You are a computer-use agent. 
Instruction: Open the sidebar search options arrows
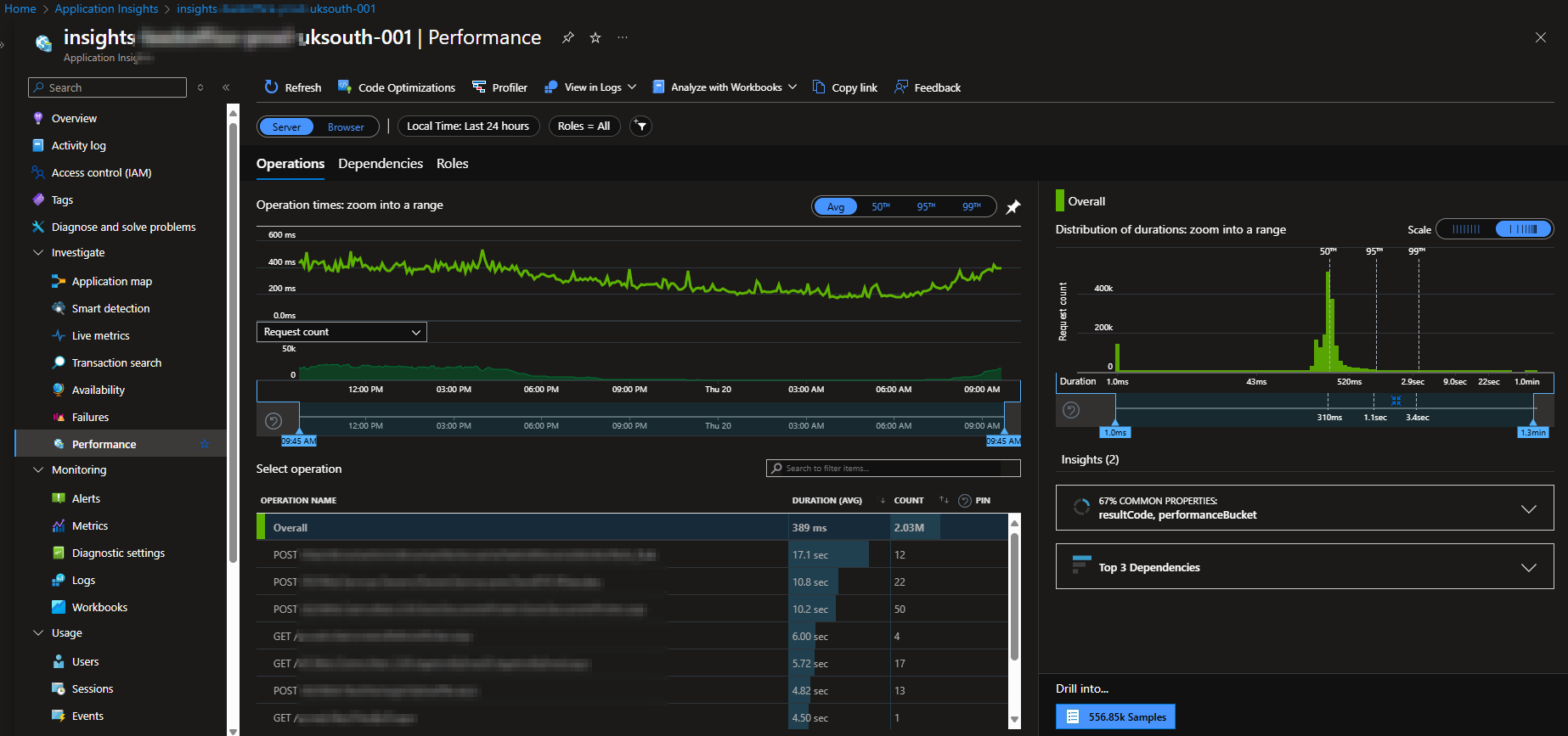(x=200, y=87)
